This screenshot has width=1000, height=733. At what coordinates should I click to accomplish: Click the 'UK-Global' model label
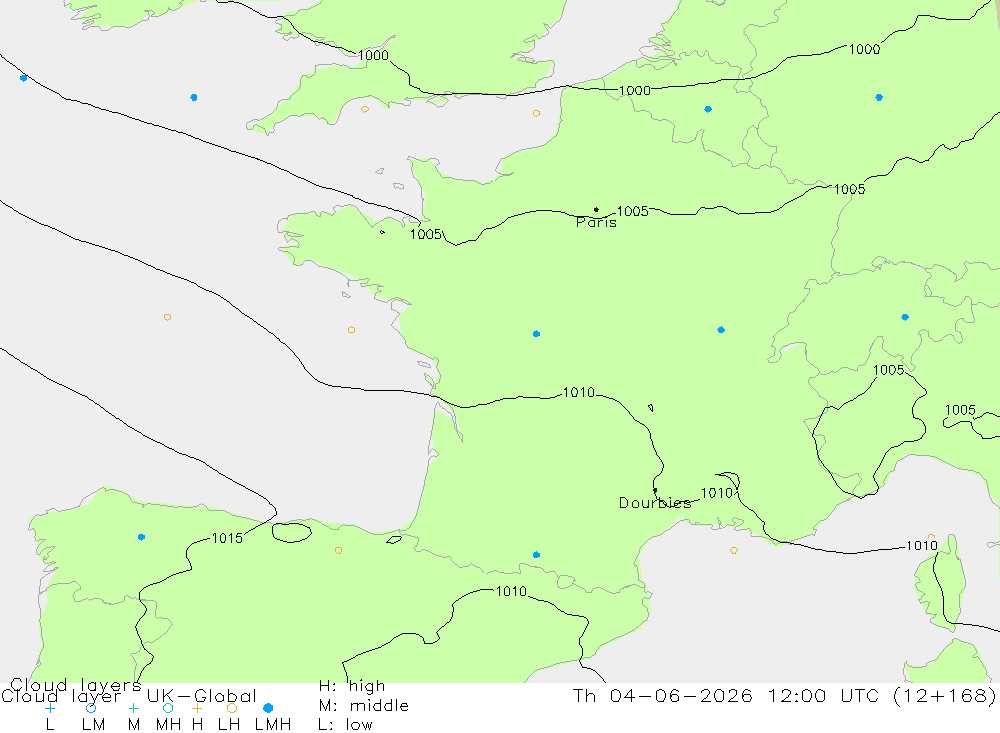click(x=202, y=695)
